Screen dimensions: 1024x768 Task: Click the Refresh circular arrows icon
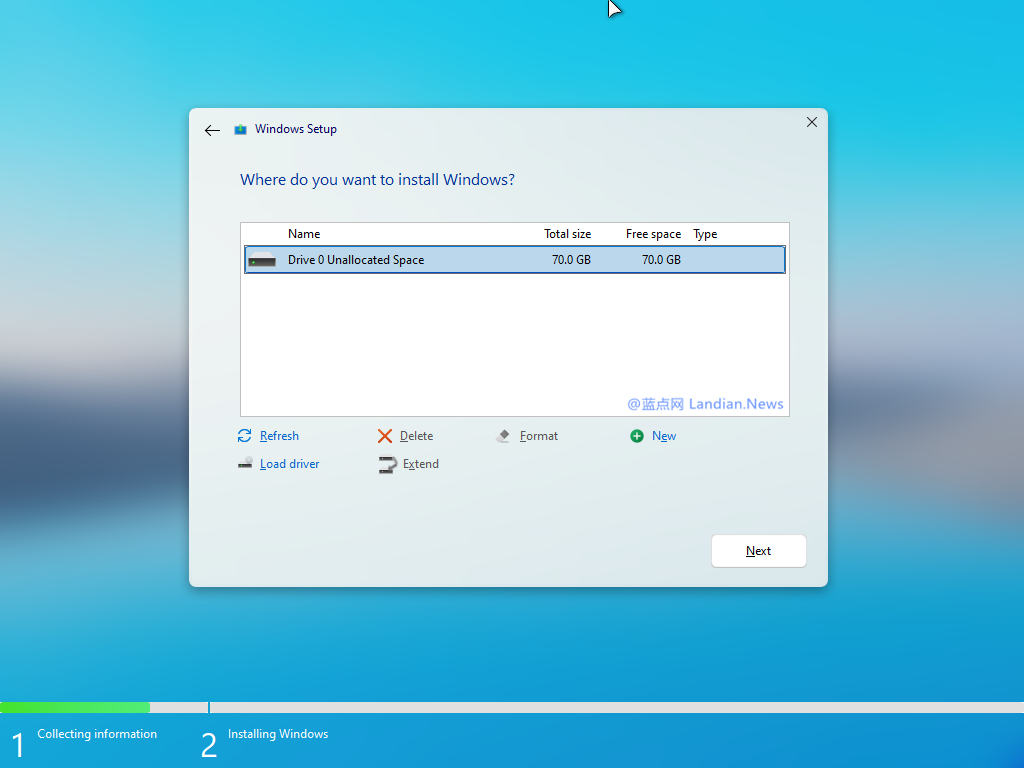(x=244, y=436)
